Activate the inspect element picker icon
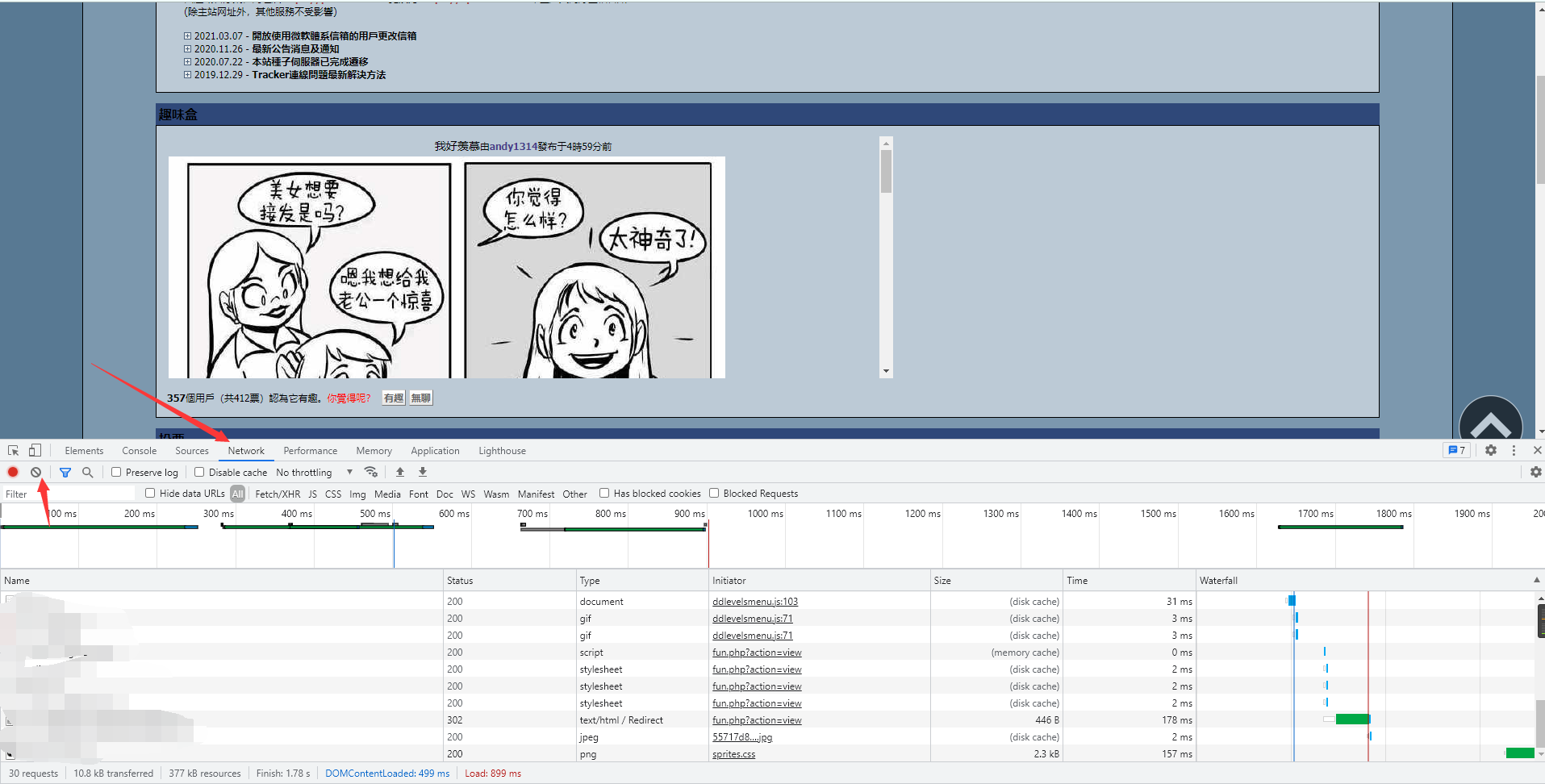The image size is (1545, 784). coord(14,451)
